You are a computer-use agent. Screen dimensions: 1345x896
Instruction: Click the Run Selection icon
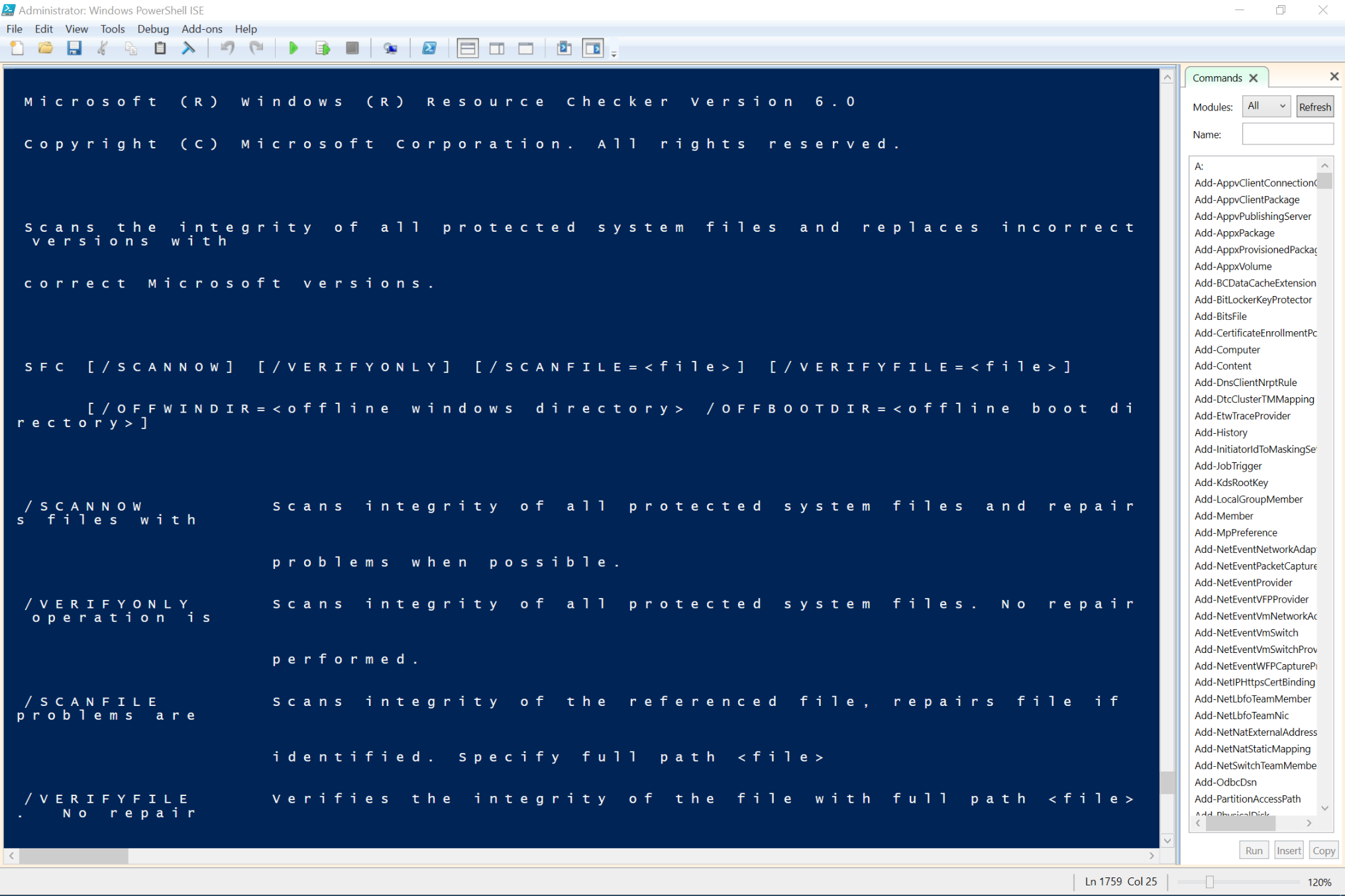click(x=321, y=48)
